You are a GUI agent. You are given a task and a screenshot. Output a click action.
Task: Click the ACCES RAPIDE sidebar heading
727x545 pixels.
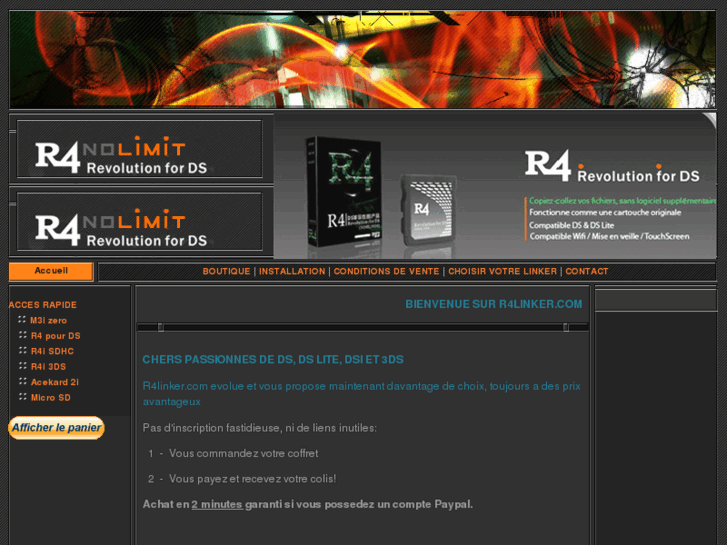tap(43, 305)
